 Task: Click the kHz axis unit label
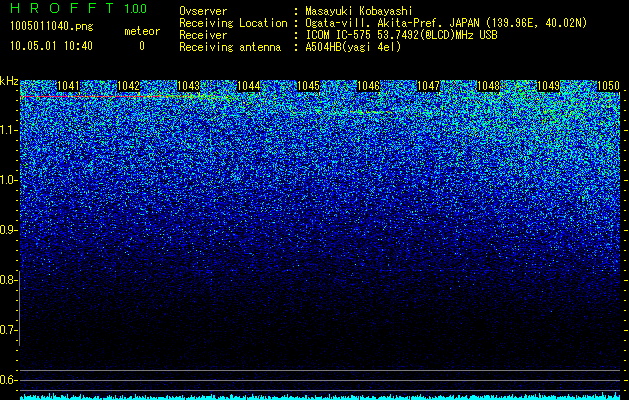point(9,81)
